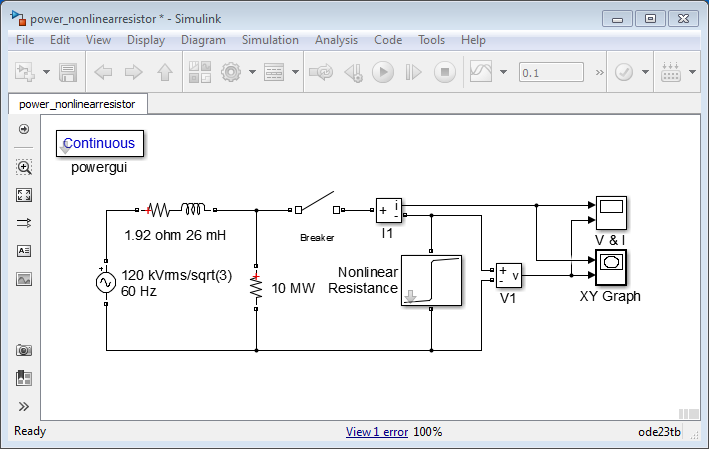Click the View 1 error link
Image resolution: width=709 pixels, height=449 pixels.
376,432
